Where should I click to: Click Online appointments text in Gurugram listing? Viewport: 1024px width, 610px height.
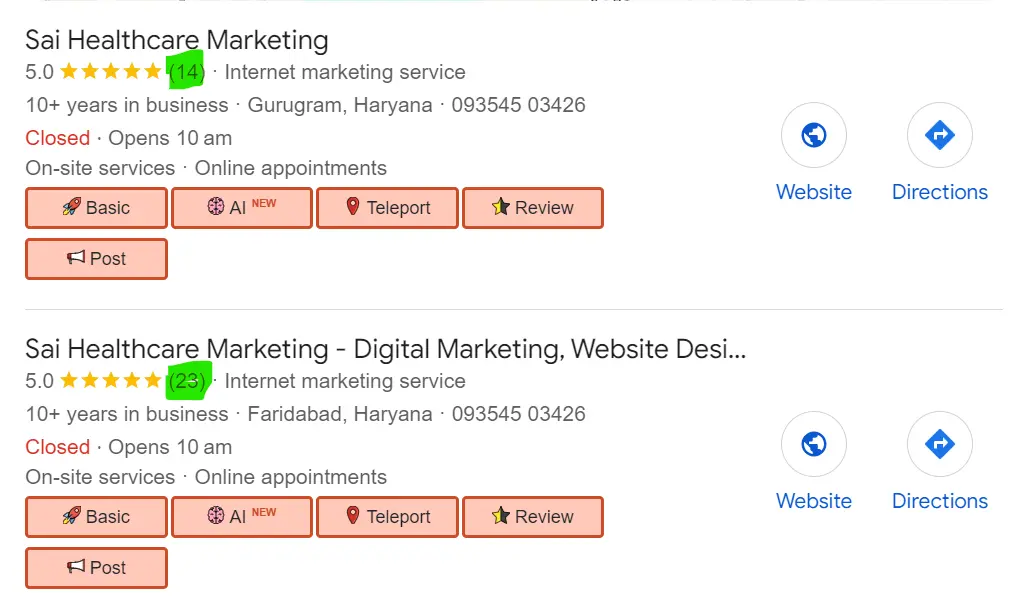(291, 169)
